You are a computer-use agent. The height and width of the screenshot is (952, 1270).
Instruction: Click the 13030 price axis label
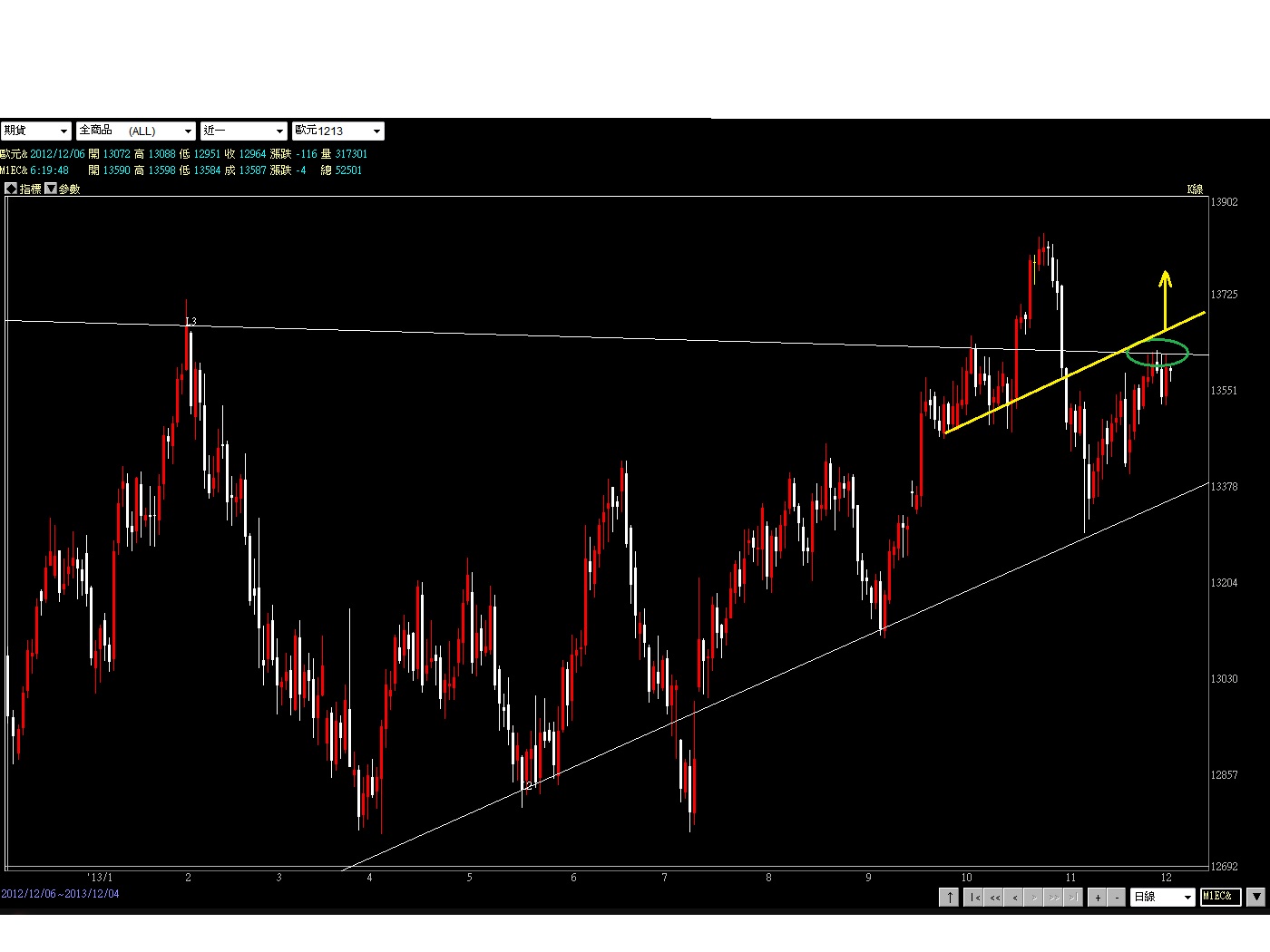point(1225,679)
